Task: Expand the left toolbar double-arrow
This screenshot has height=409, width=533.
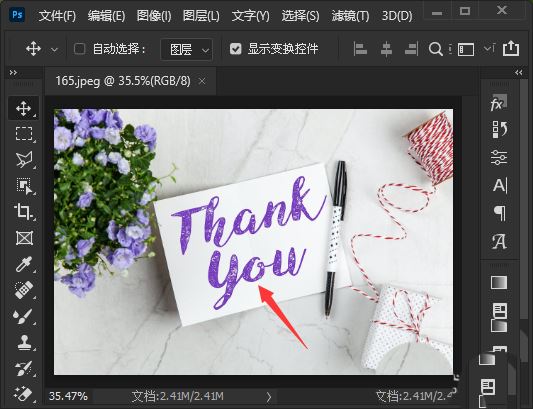Action: [13, 73]
